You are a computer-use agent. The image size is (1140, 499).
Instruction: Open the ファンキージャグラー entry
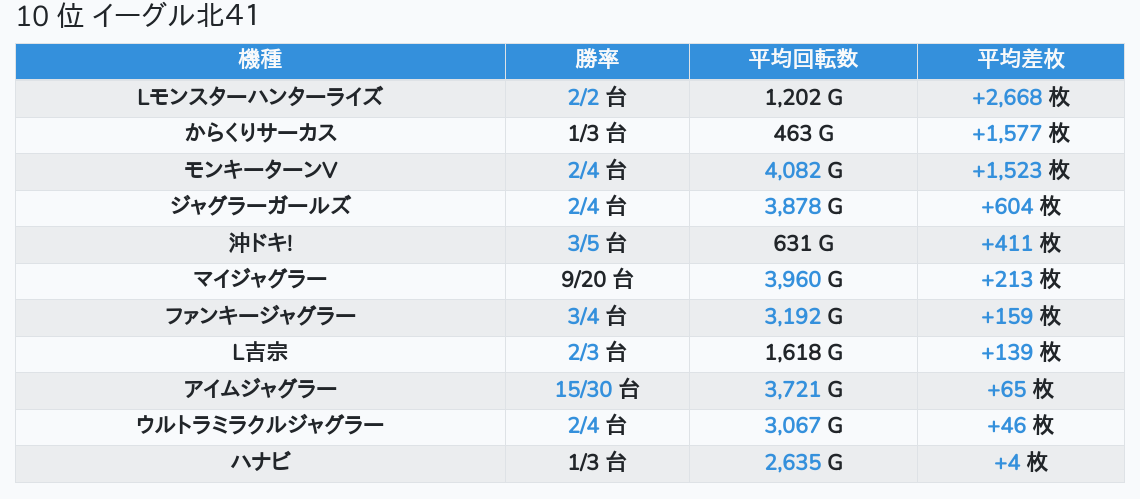[x=260, y=316]
